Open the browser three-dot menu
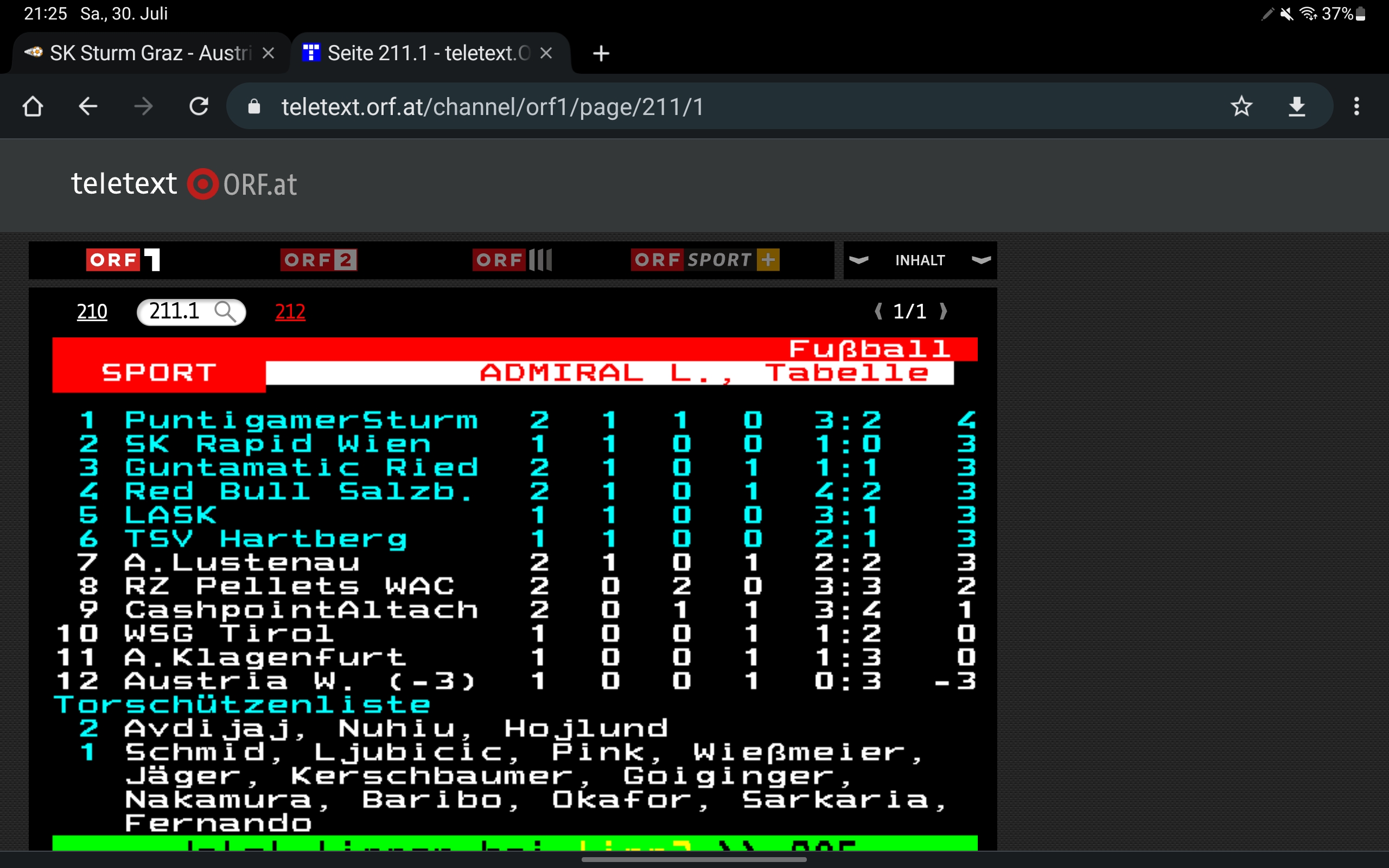Screen dimensions: 1389x868 pyautogui.click(x=1356, y=106)
